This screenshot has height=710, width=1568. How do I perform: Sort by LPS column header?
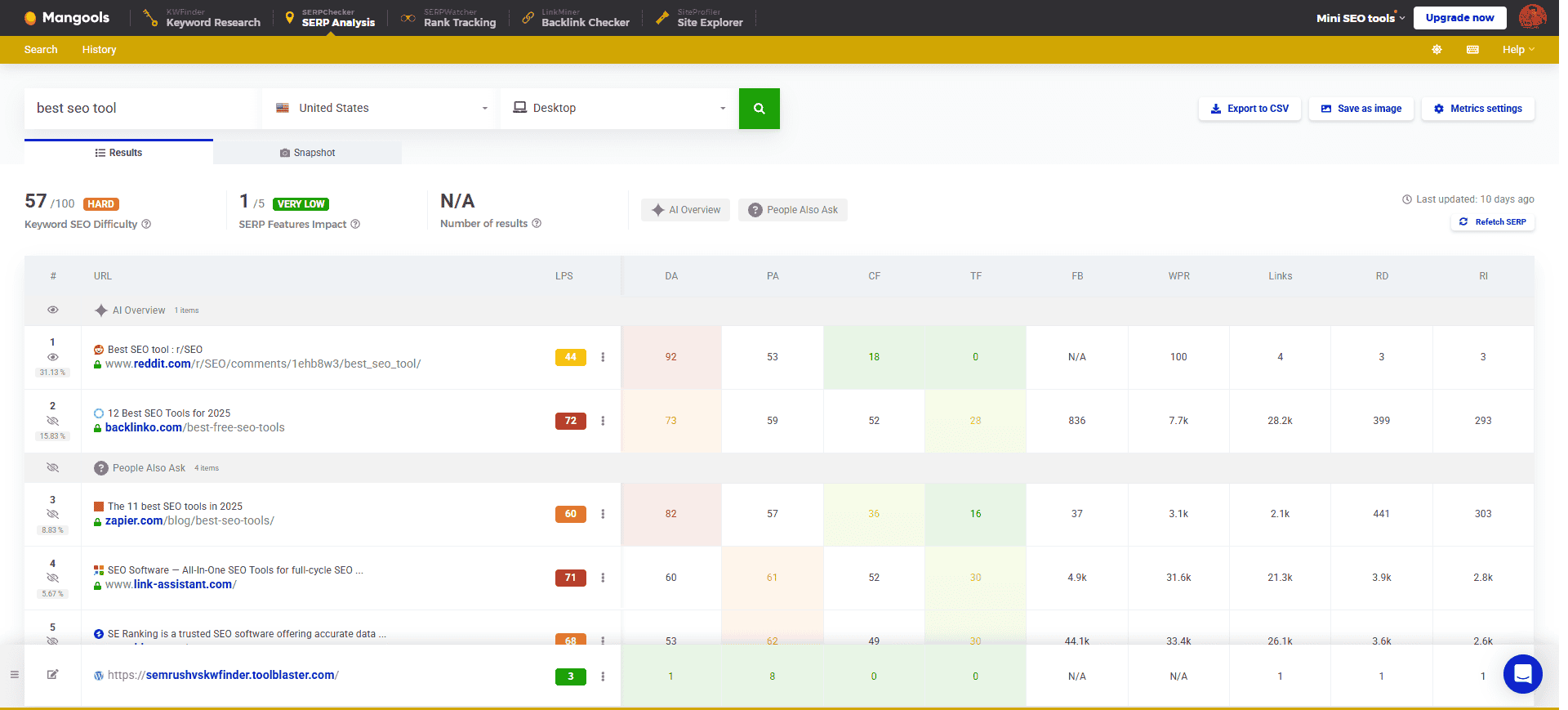[x=563, y=276]
